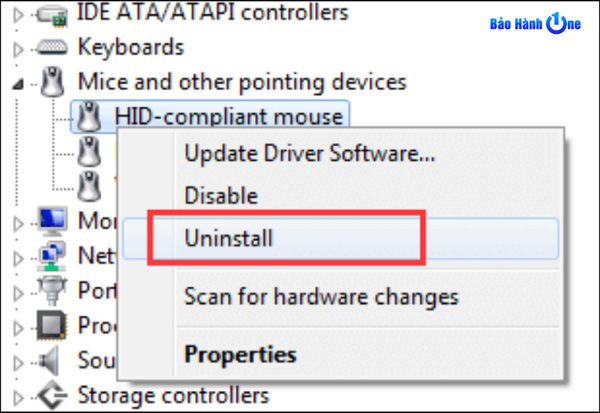Image resolution: width=600 pixels, height=413 pixels.
Task: Select the HID-compliant mouse tree entry
Action: point(228,117)
